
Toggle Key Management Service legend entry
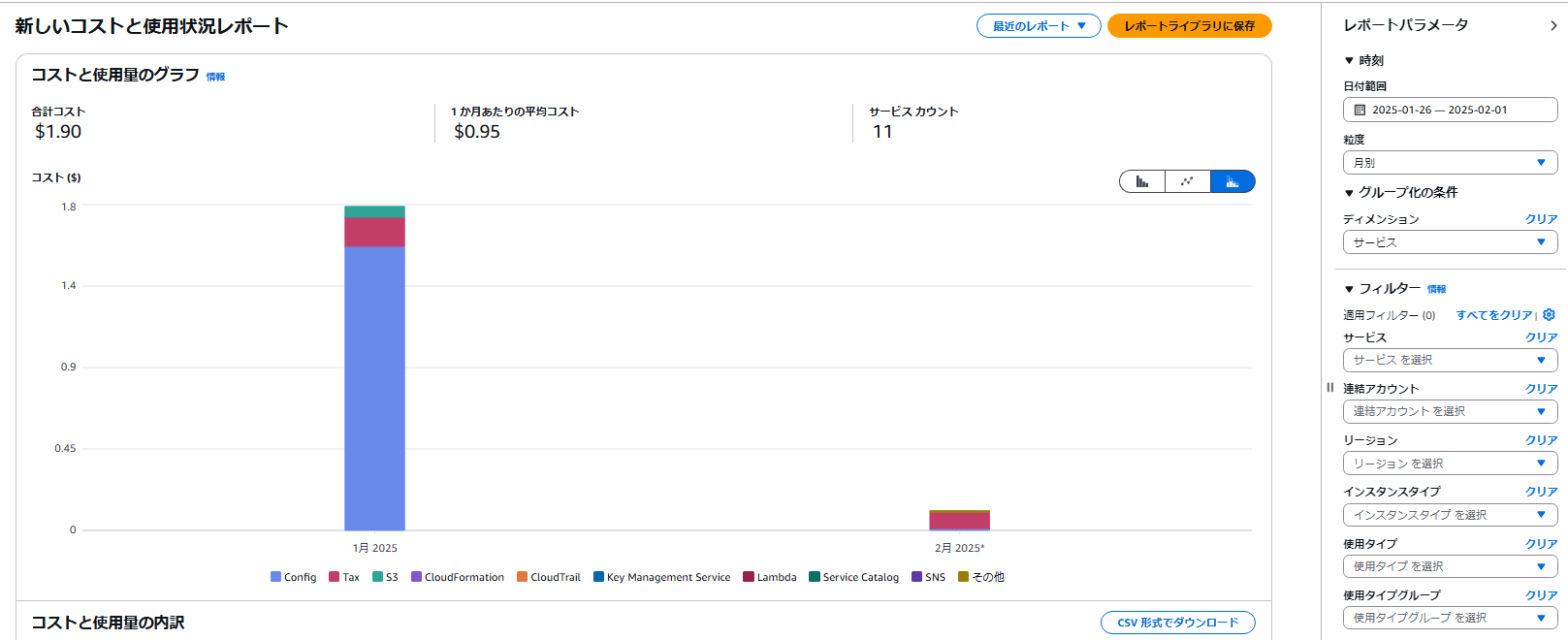pyautogui.click(x=662, y=577)
